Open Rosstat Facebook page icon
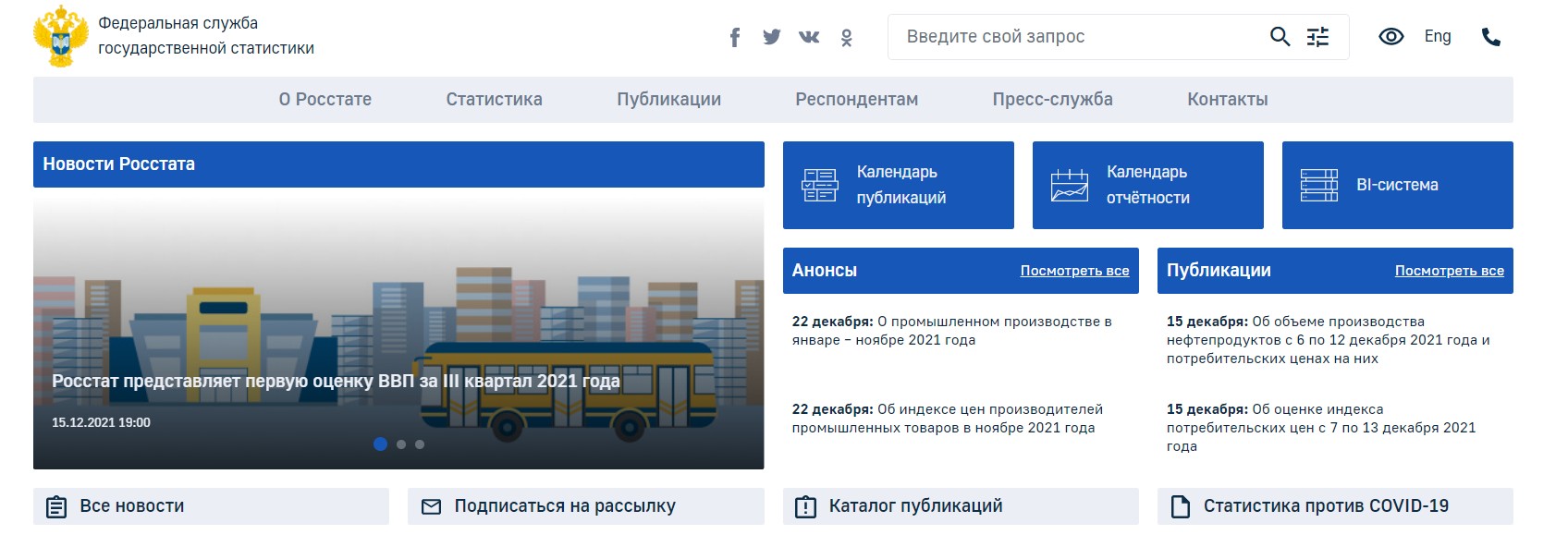This screenshot has height=535, width=1568. coord(735,37)
